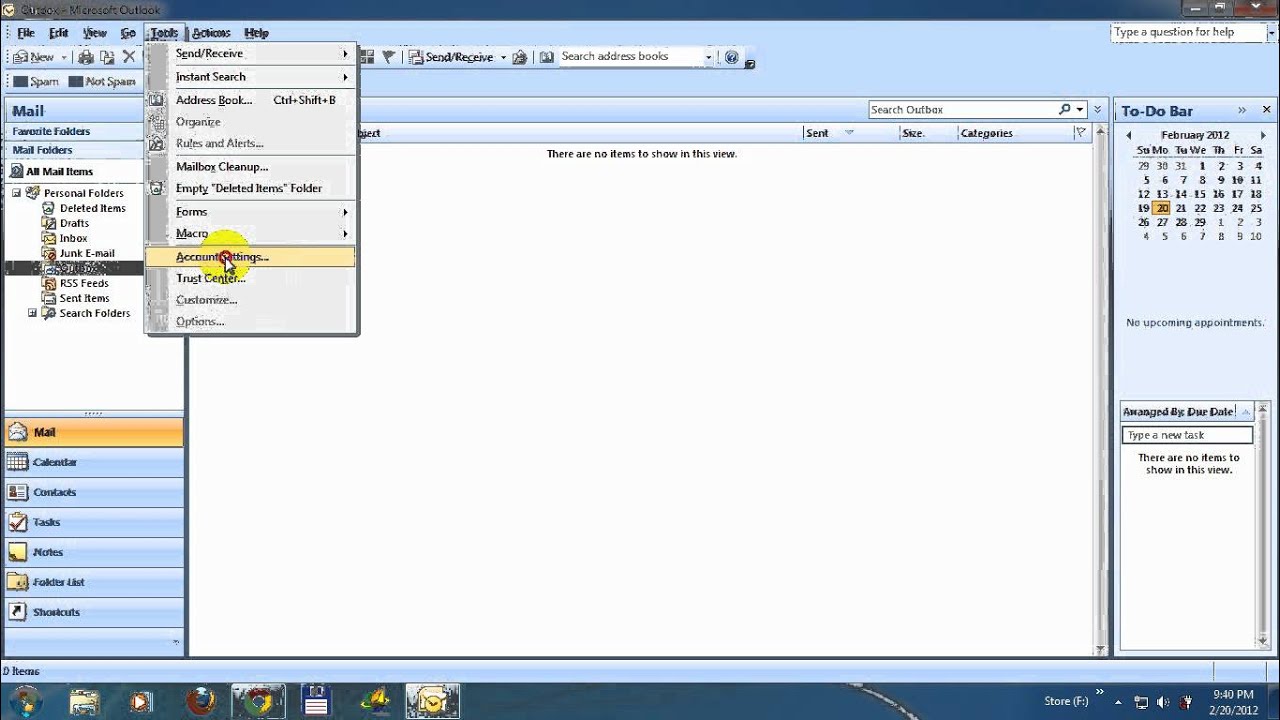Open the Categorize grid icon in toolbar

point(367,57)
